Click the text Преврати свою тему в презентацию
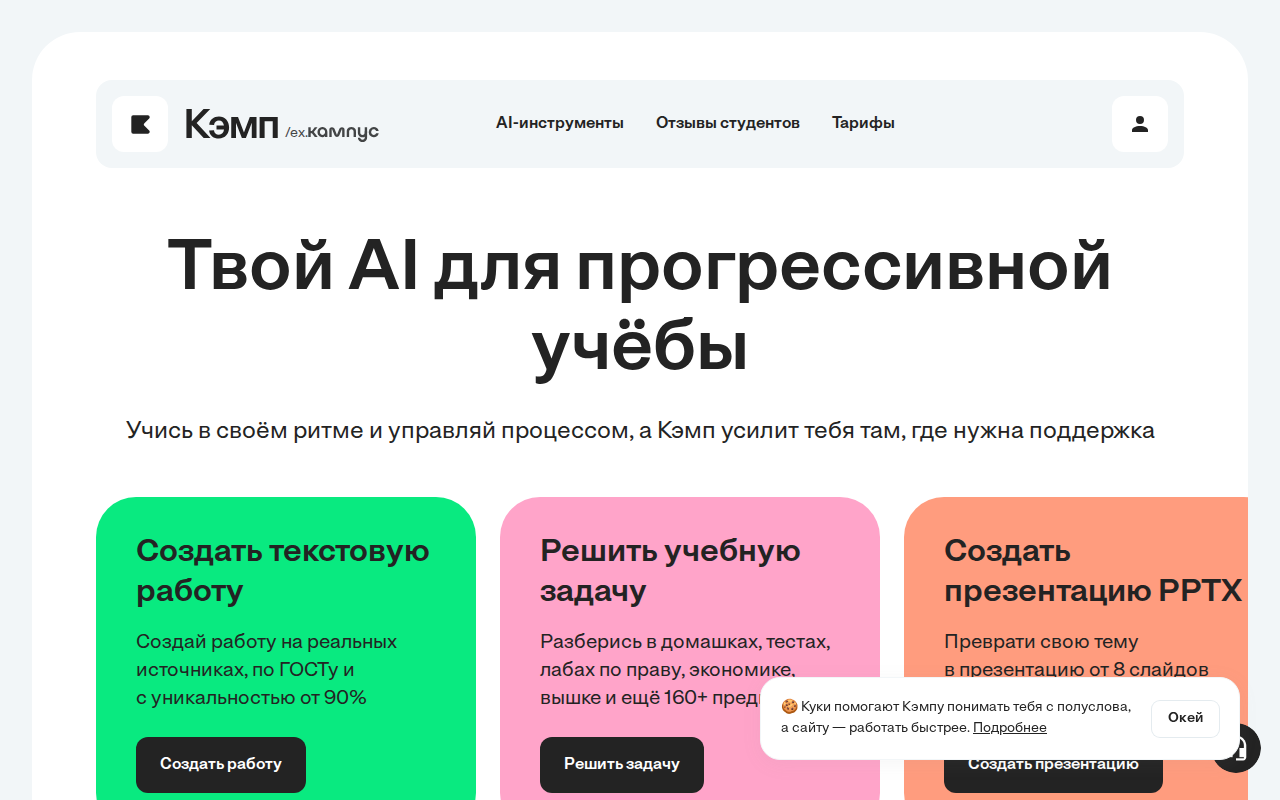Screen dimensions: 1280x800 (x=1077, y=655)
